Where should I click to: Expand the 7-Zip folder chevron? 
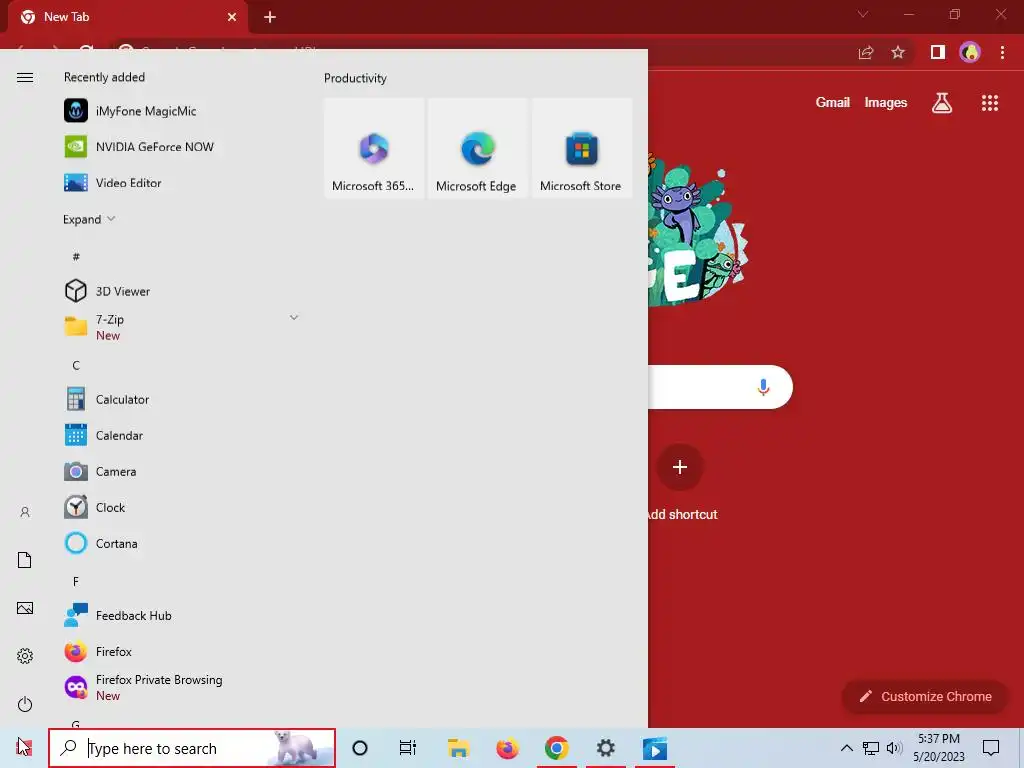click(294, 317)
